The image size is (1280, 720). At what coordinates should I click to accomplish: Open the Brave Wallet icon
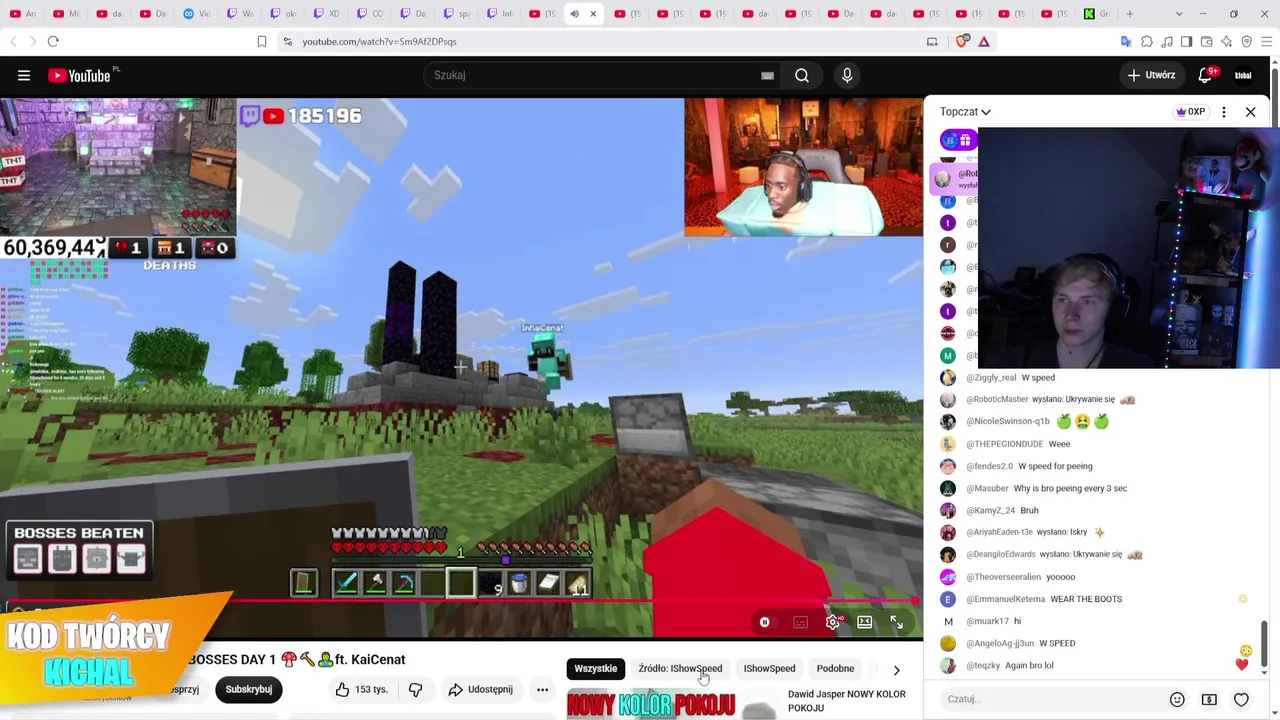[1207, 41]
